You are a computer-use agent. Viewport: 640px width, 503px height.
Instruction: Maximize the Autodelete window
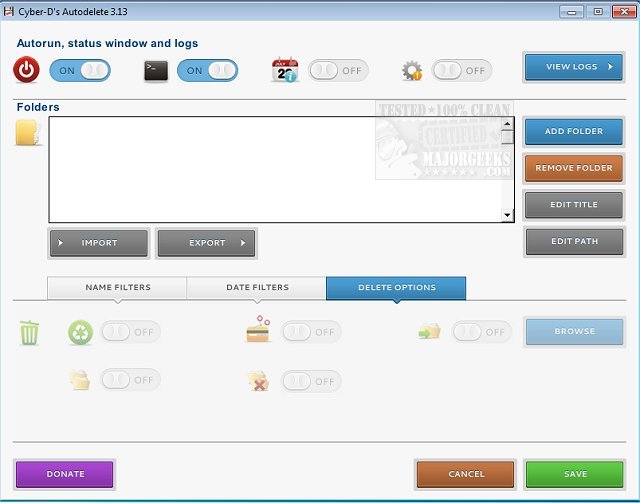tap(598, 11)
